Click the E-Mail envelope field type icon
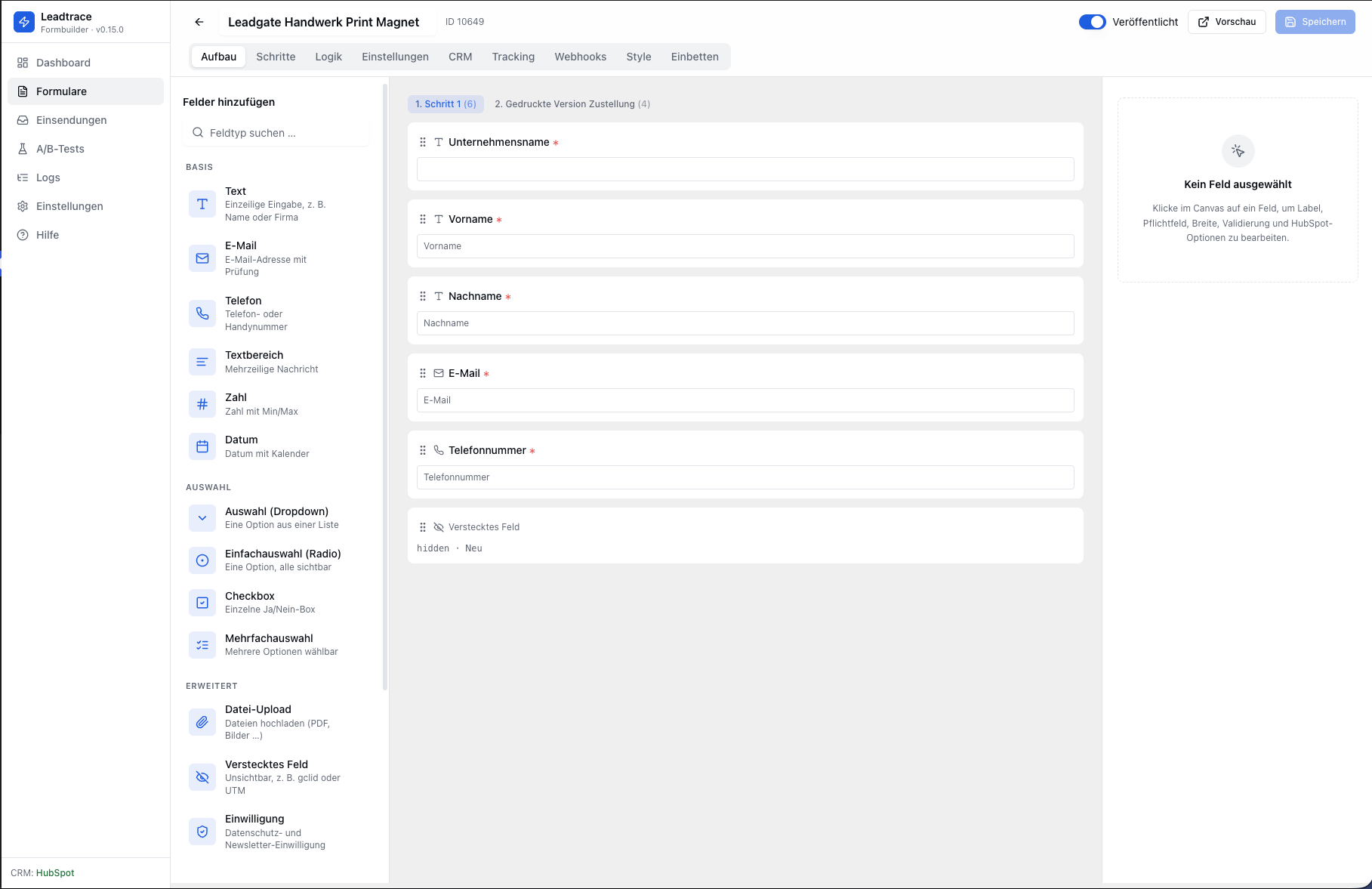Screen dimensions: 1372x889 (x=202, y=258)
